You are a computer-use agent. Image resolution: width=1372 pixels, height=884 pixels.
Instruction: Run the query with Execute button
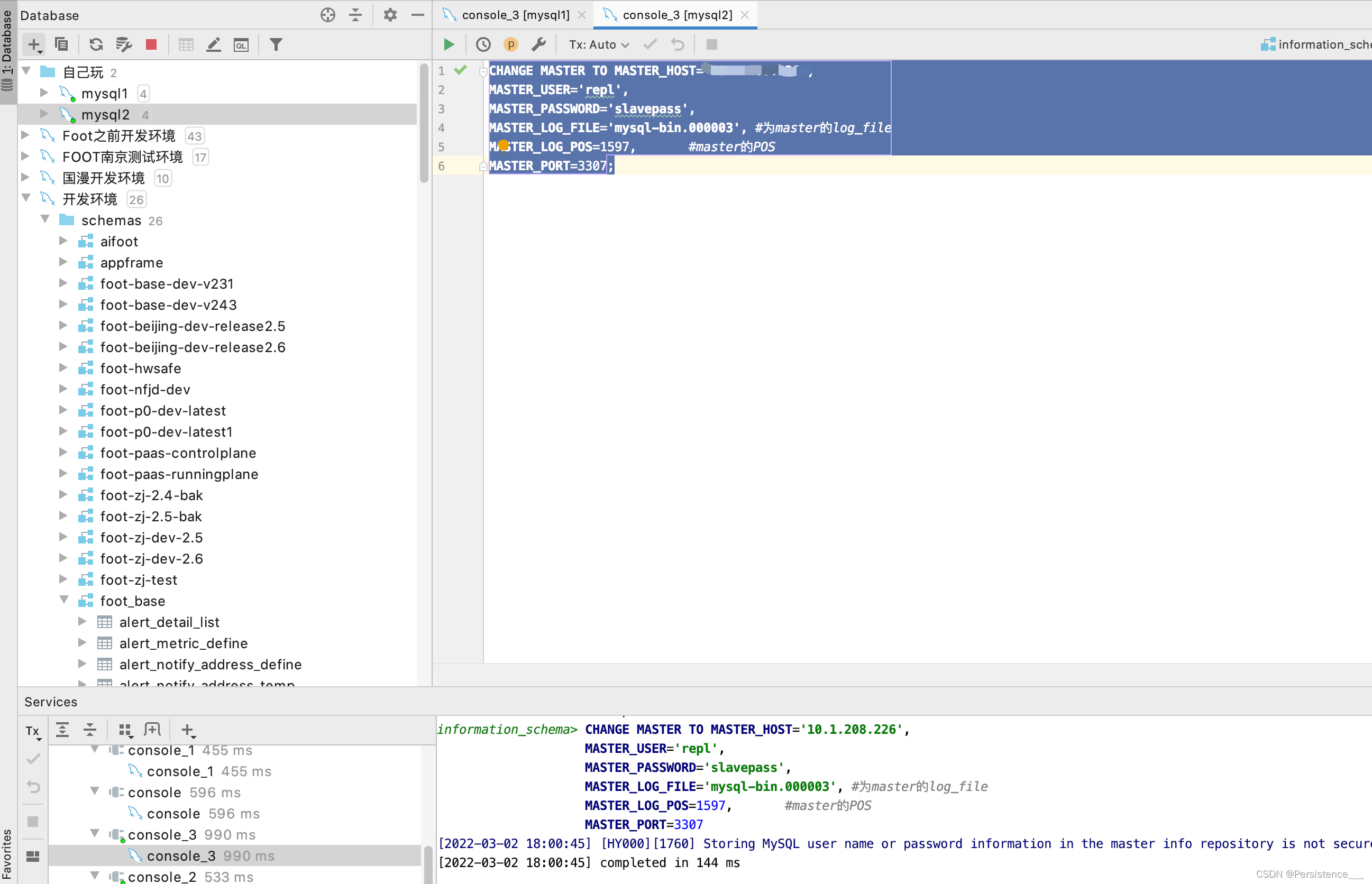[x=449, y=44]
